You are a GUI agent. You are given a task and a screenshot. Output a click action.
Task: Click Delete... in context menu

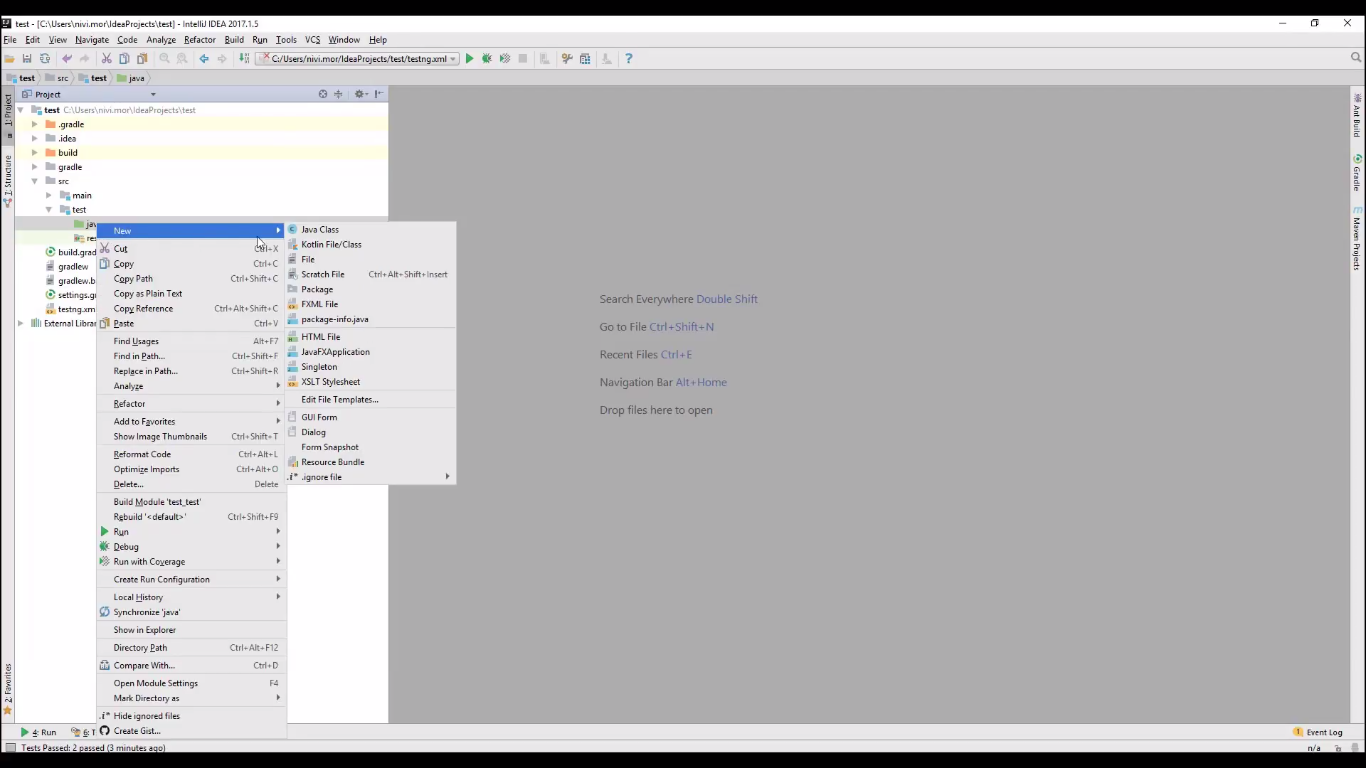[191, 484]
